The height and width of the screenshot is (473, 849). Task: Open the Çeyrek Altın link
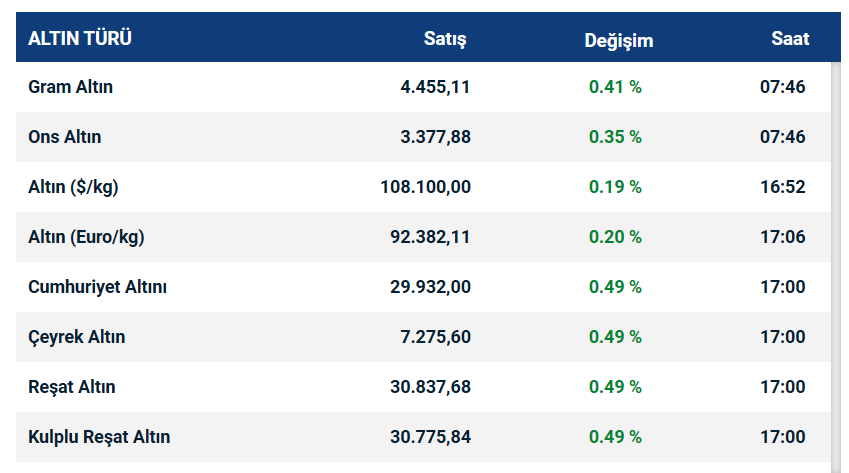click(77, 337)
